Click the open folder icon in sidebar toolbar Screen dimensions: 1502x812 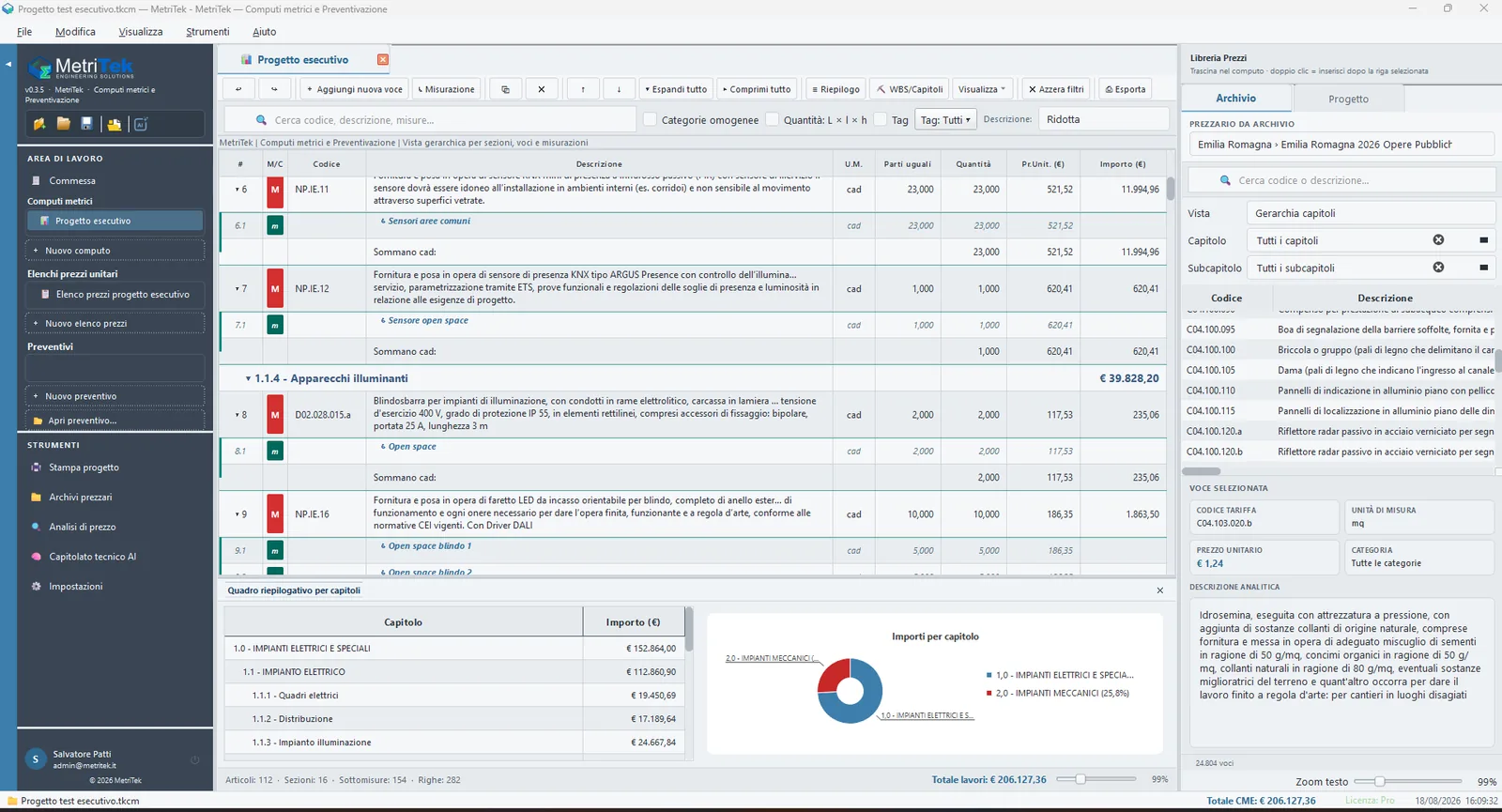tap(64, 124)
